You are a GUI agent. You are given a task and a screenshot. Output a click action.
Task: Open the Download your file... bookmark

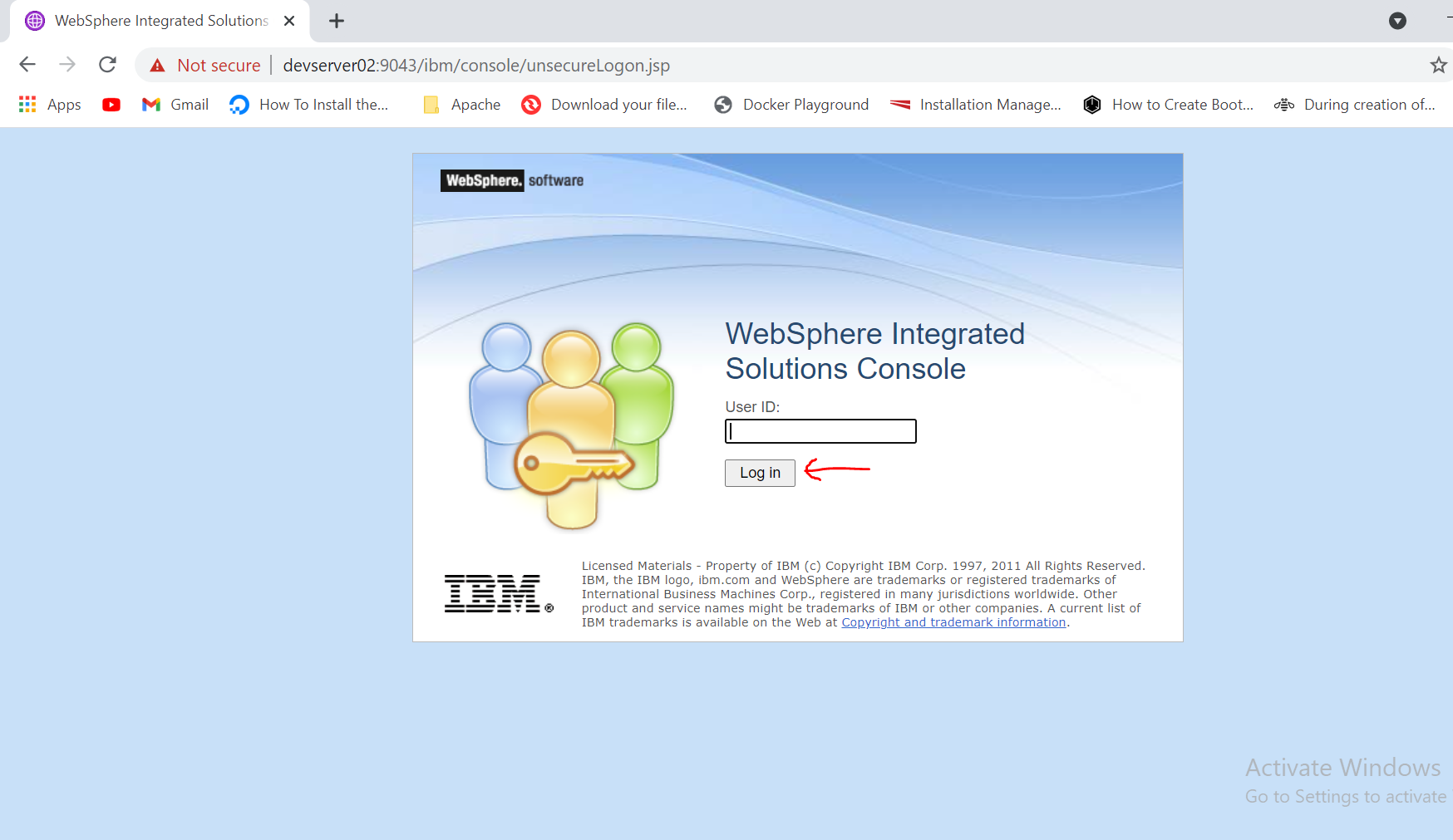(x=604, y=105)
